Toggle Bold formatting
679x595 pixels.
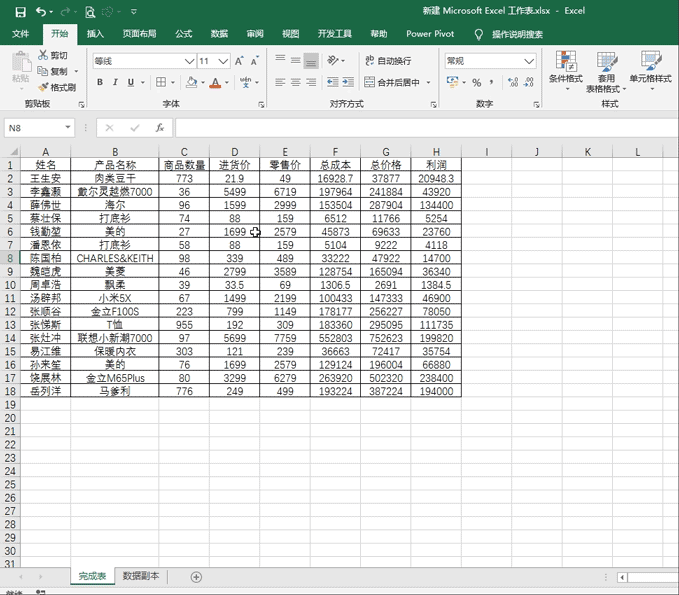point(100,82)
